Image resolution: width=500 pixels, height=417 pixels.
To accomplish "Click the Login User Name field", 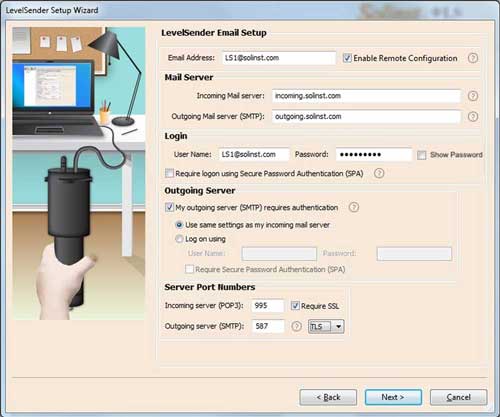I will coord(254,155).
